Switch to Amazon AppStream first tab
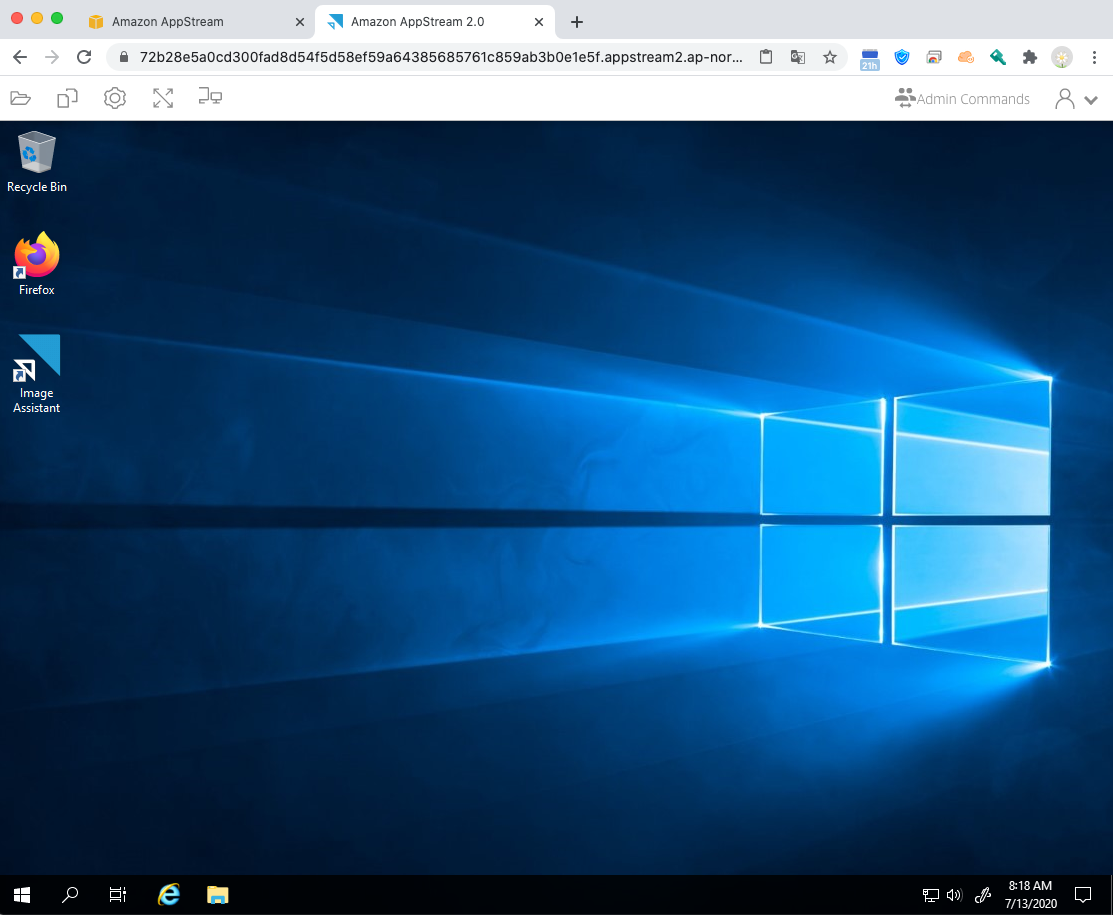The image size is (1113, 915). point(197,22)
